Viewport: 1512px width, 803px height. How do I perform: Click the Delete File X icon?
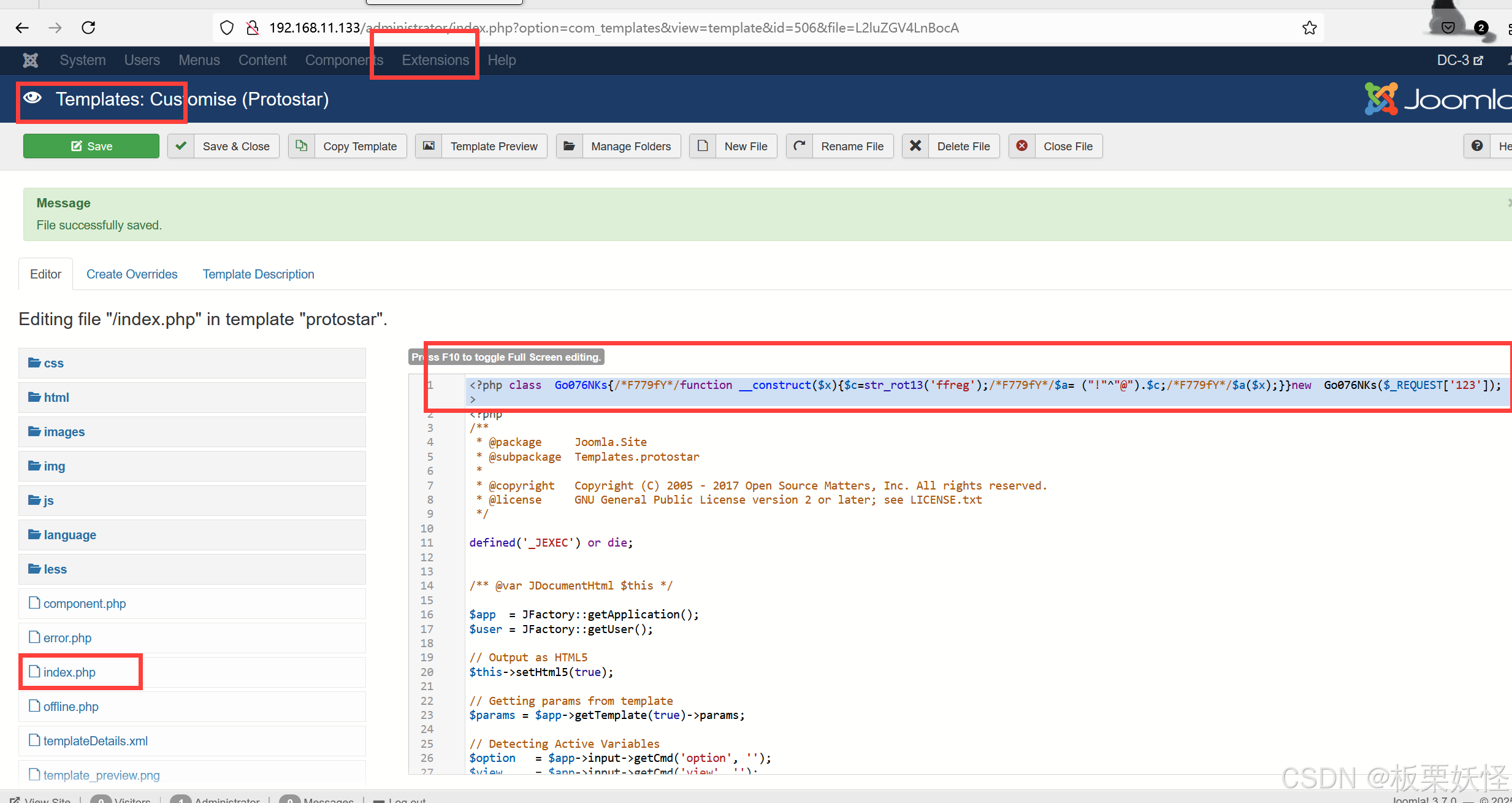pyautogui.click(x=915, y=146)
